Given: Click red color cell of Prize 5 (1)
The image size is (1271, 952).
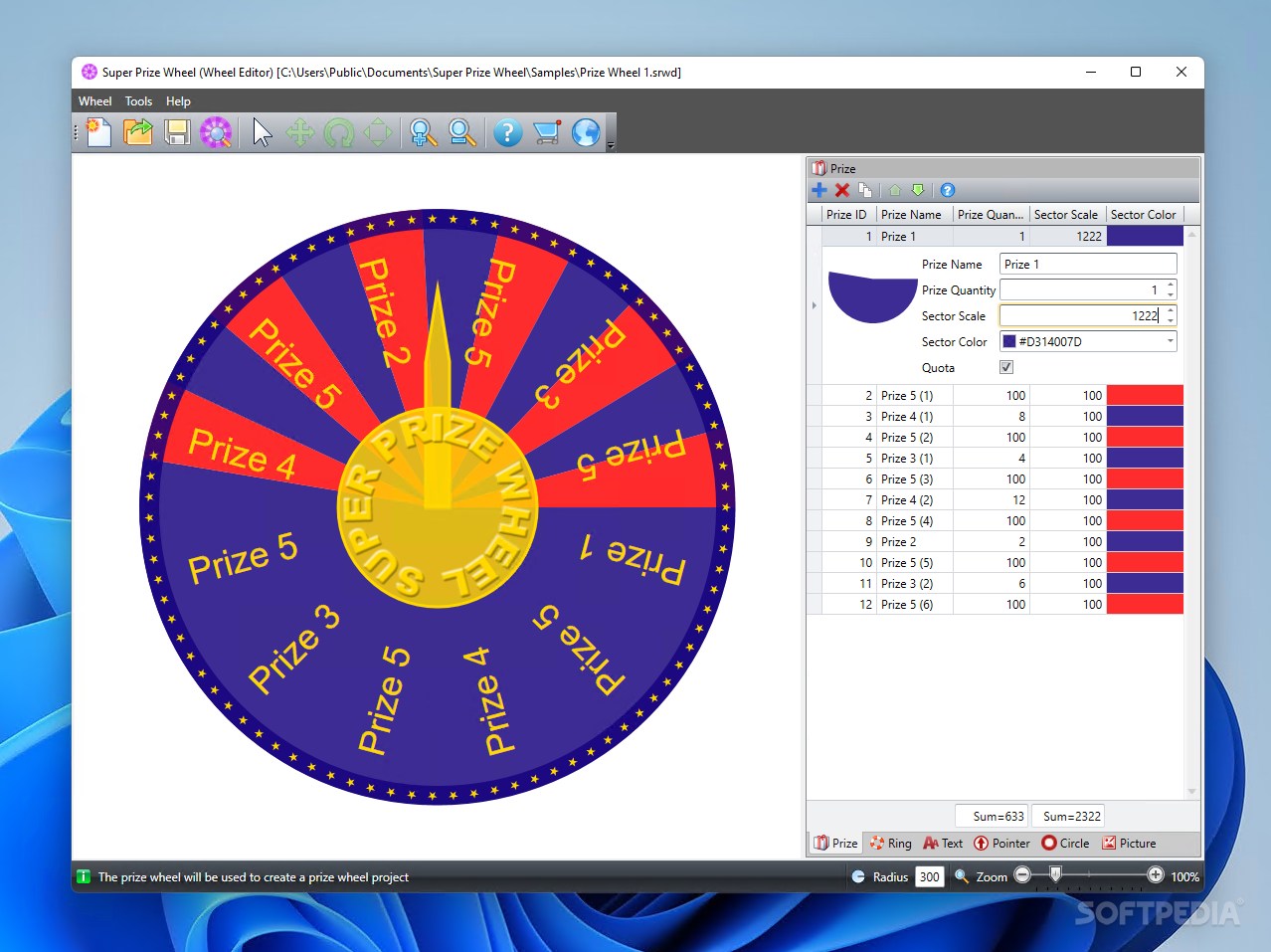Looking at the screenshot, I should 1145,395.
